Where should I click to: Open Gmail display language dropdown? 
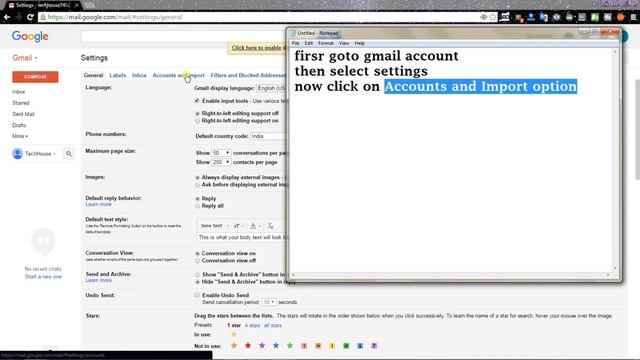point(271,88)
